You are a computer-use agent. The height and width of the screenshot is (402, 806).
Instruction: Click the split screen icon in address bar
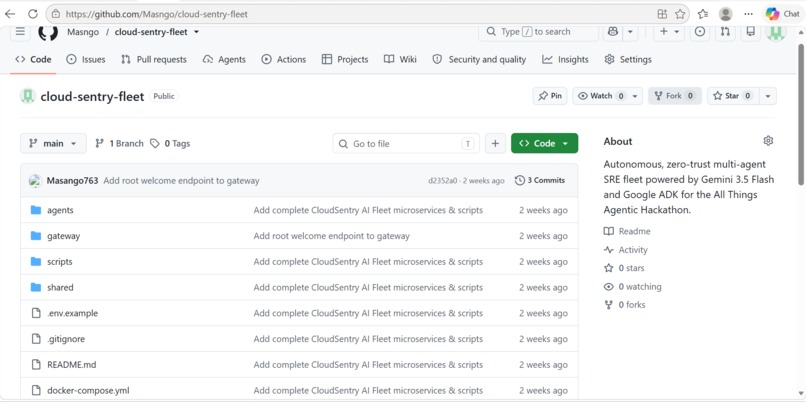(662, 14)
